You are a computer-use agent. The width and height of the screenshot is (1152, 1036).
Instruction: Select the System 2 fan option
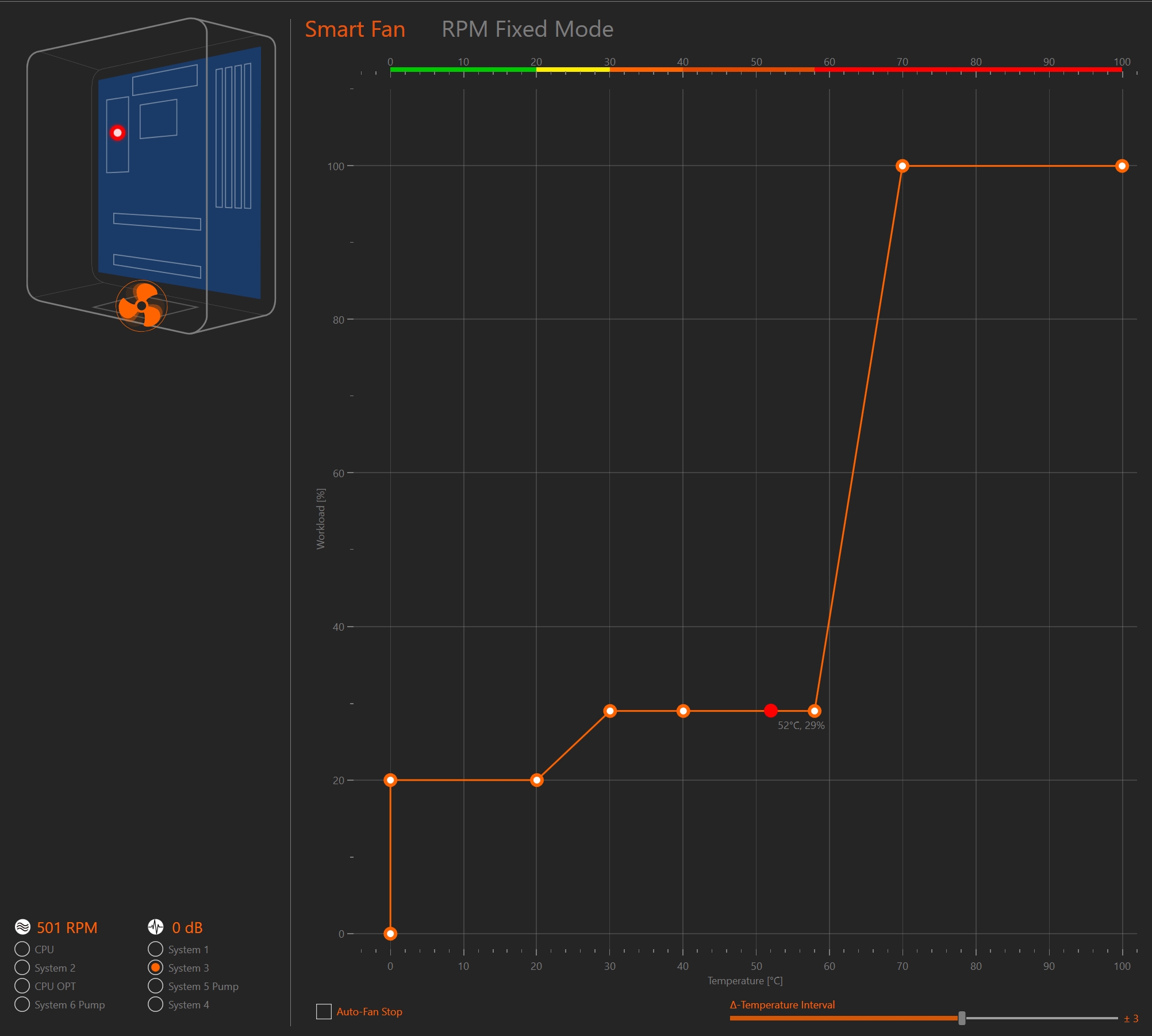(x=22, y=968)
